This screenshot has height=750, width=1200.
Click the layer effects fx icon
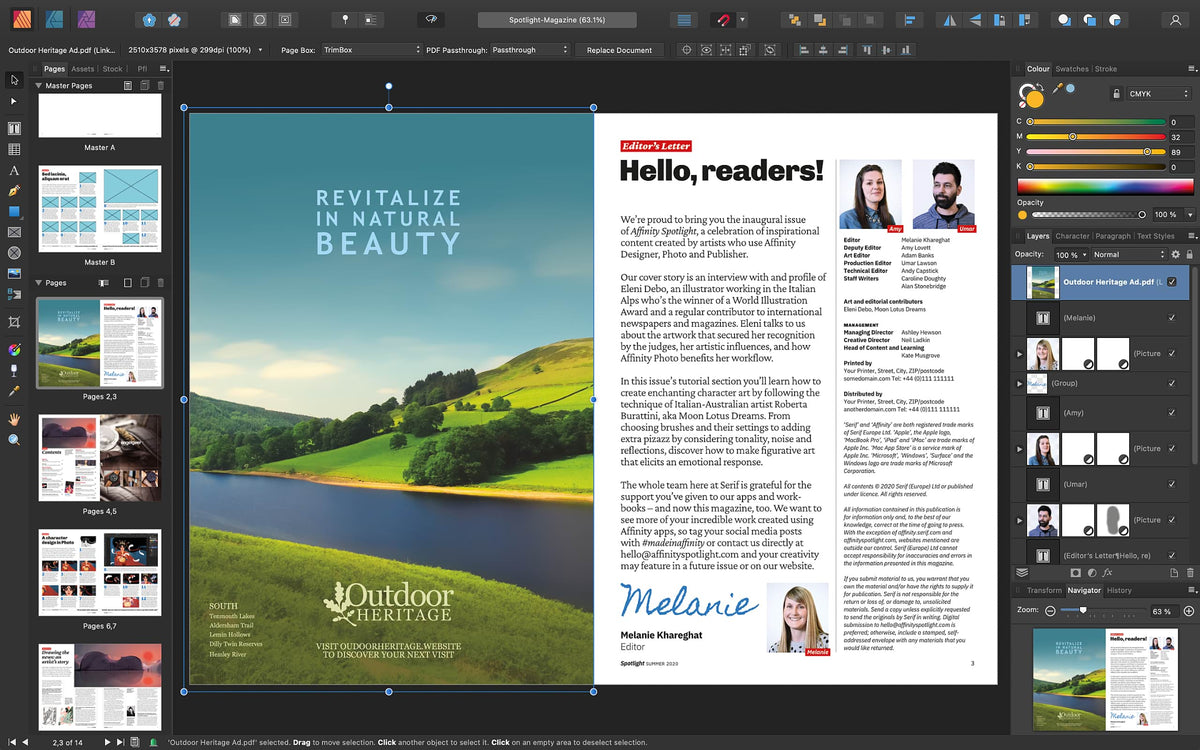pyautogui.click(x=1107, y=573)
